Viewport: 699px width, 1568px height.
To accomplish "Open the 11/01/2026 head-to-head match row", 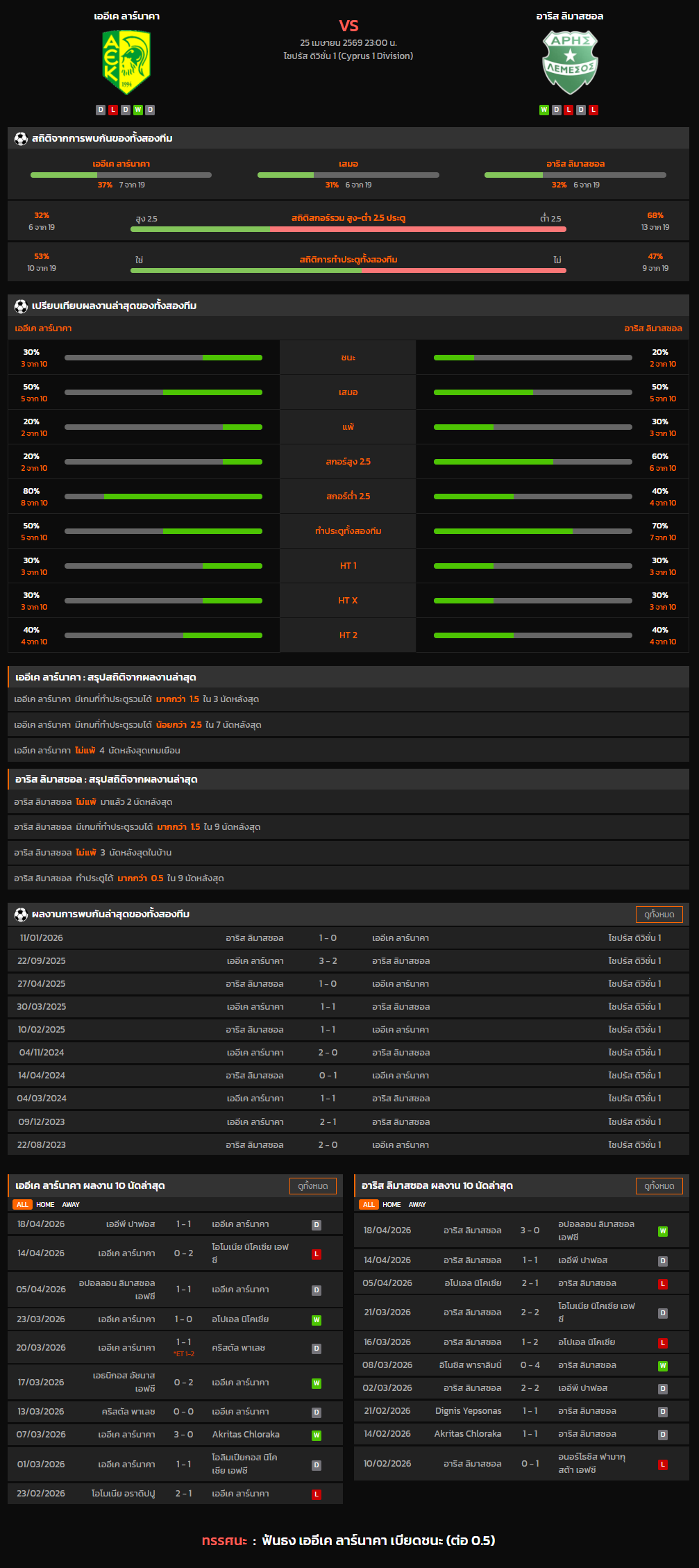I will [348, 937].
